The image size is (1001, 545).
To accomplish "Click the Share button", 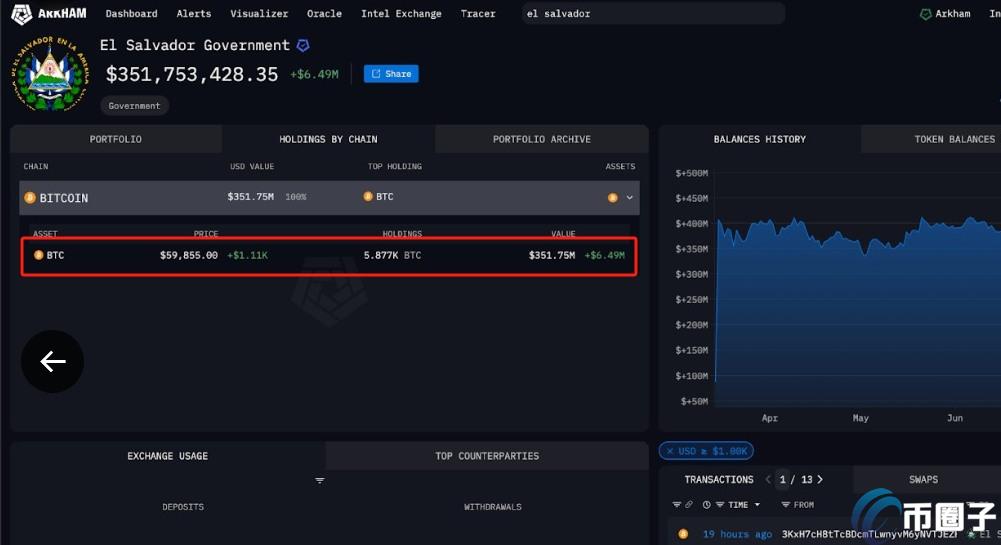I will point(391,74).
